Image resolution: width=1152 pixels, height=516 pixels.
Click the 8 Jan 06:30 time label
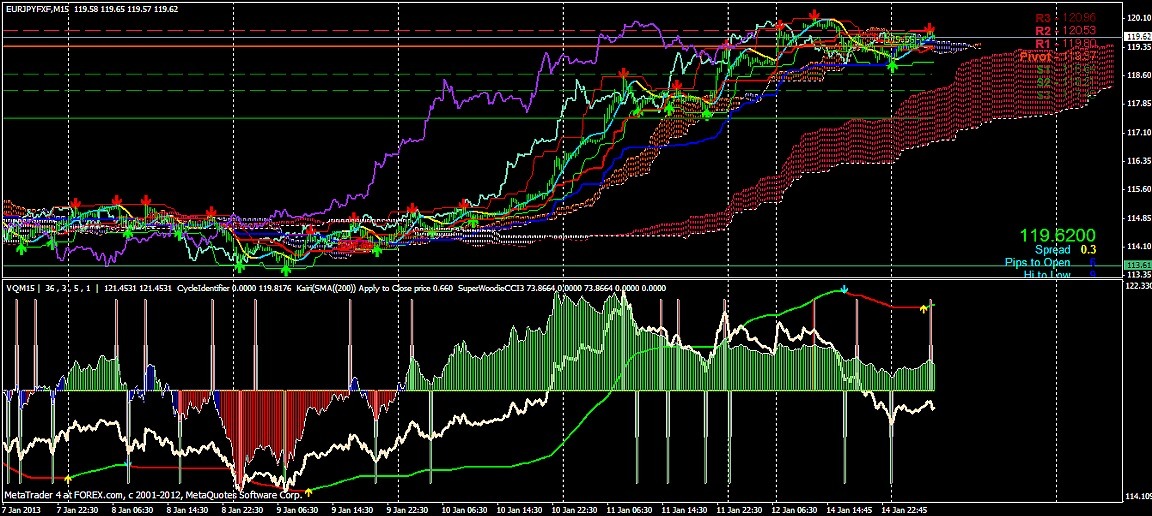(x=132, y=509)
